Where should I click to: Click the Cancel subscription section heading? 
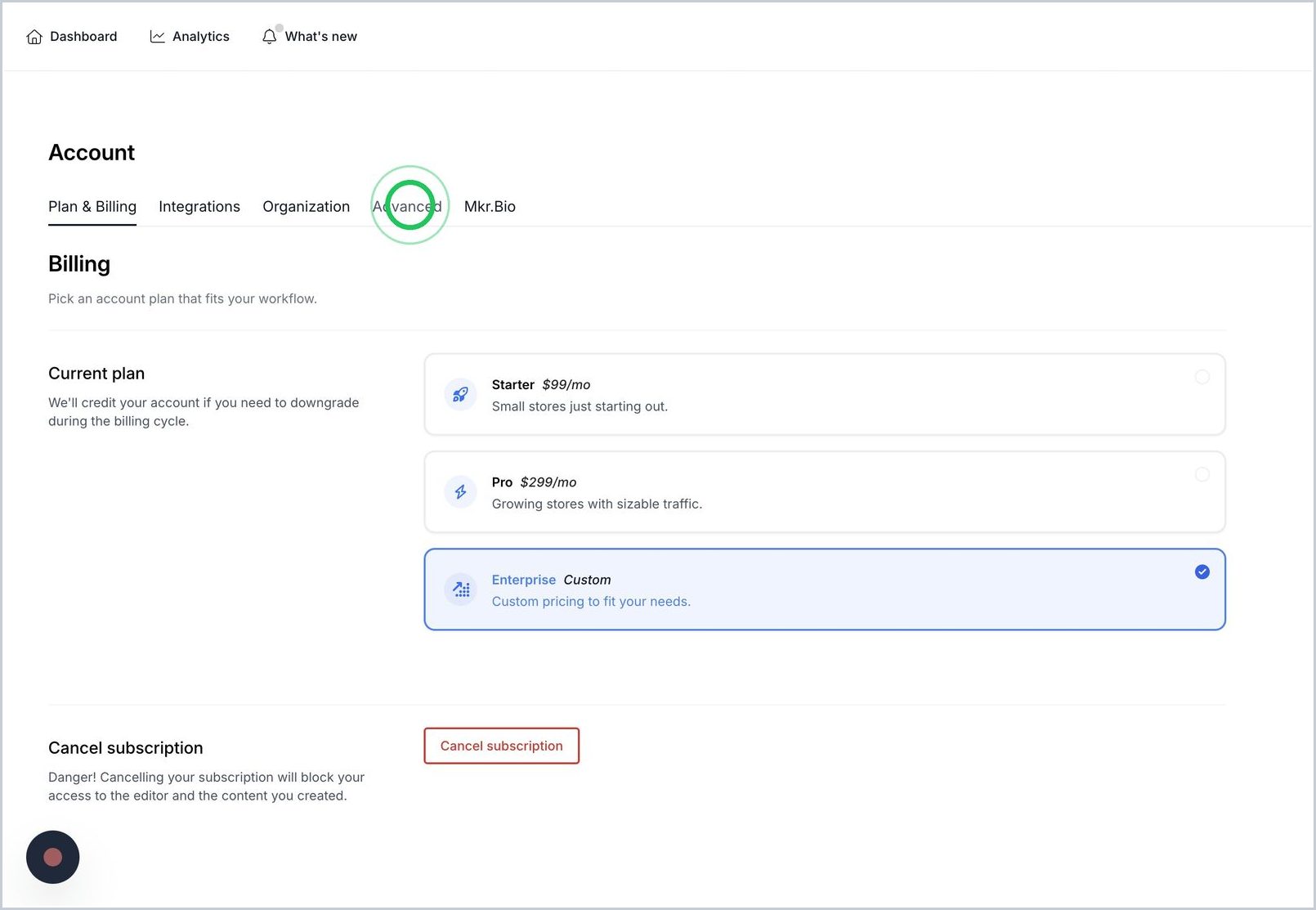coord(126,748)
